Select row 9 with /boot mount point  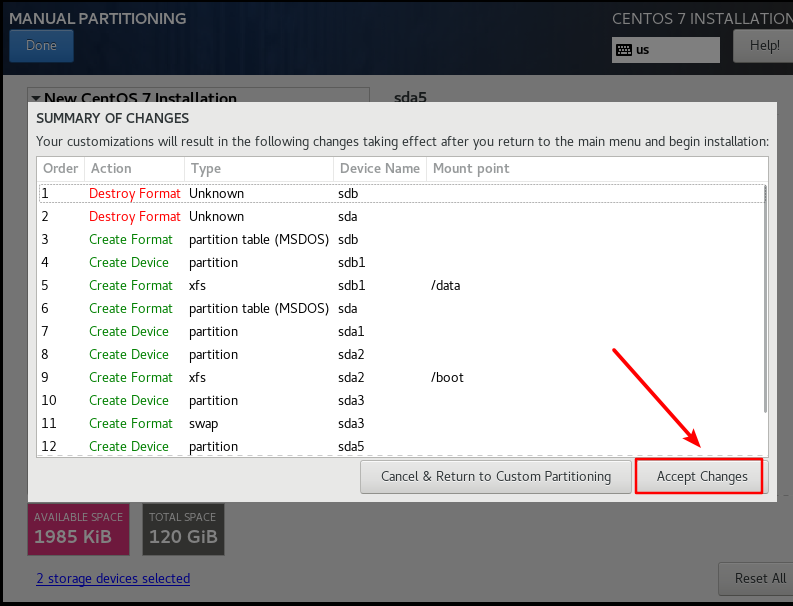click(x=402, y=377)
